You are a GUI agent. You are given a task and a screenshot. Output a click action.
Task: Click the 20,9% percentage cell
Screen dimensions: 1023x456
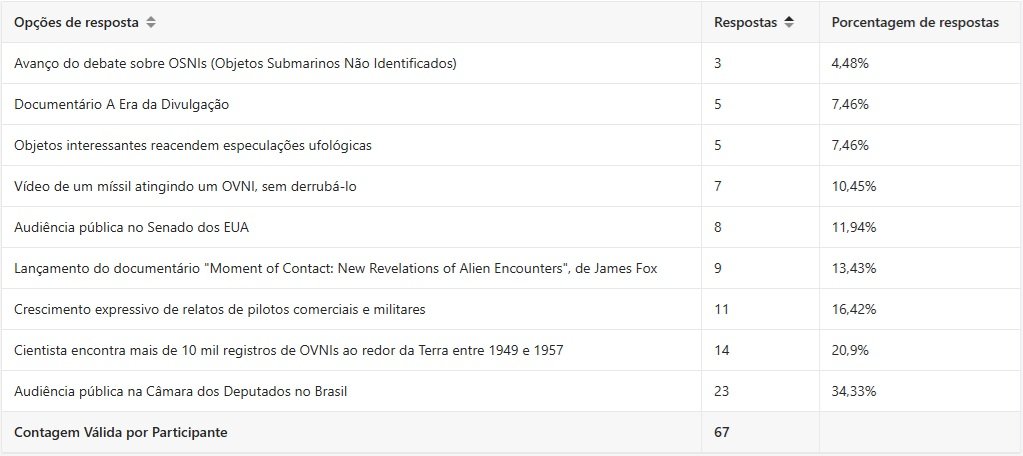(850, 350)
